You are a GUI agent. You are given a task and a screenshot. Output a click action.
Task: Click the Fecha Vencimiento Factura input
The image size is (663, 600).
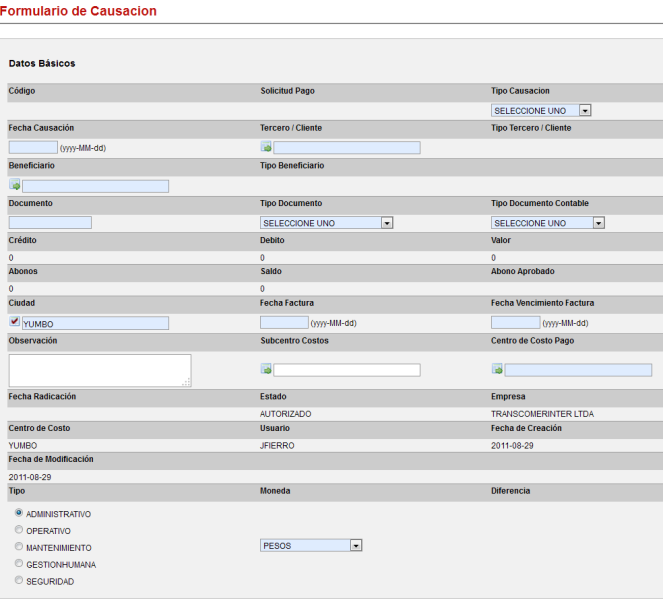pyautogui.click(x=515, y=323)
